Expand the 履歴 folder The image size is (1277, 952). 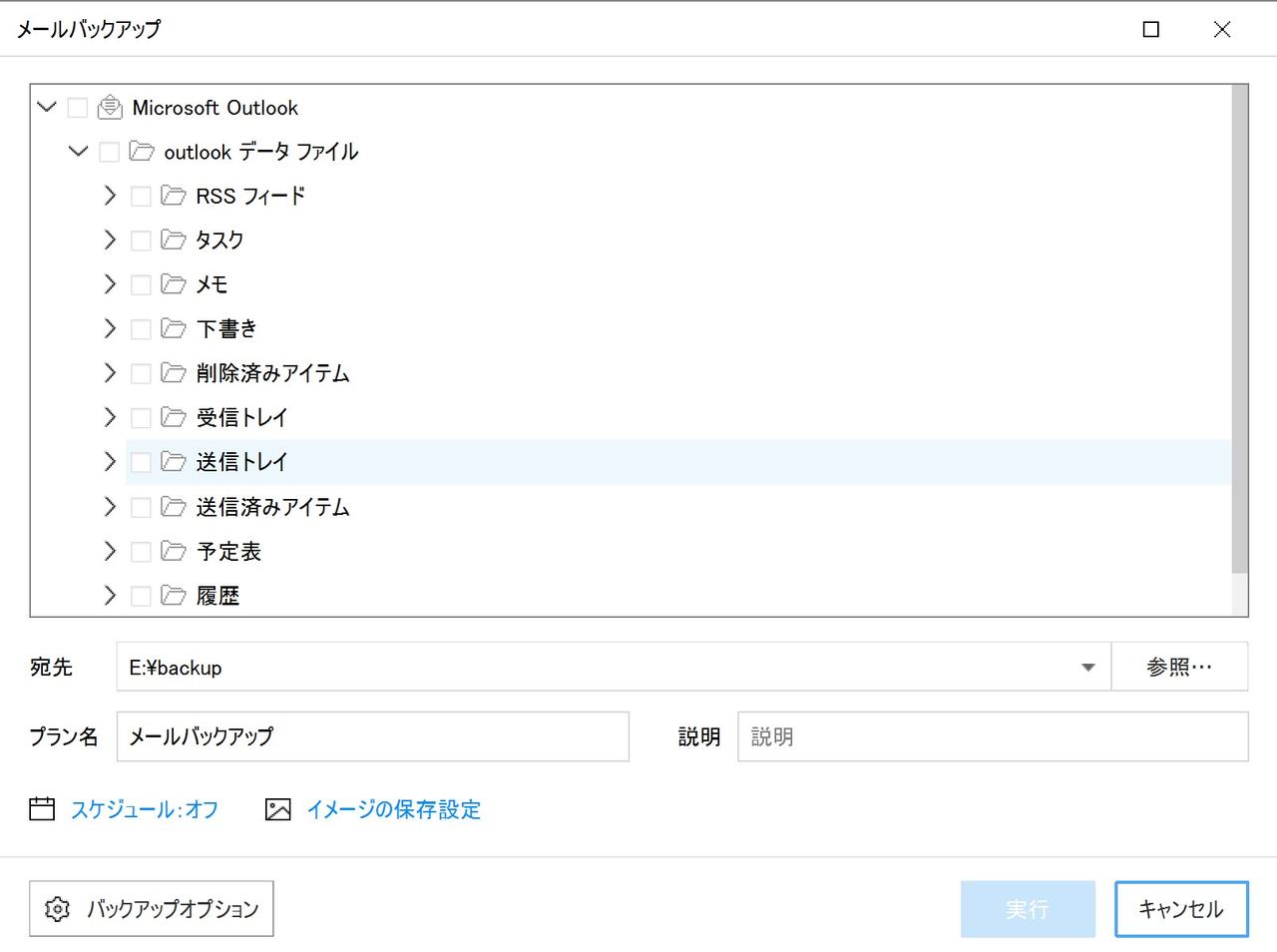110,596
